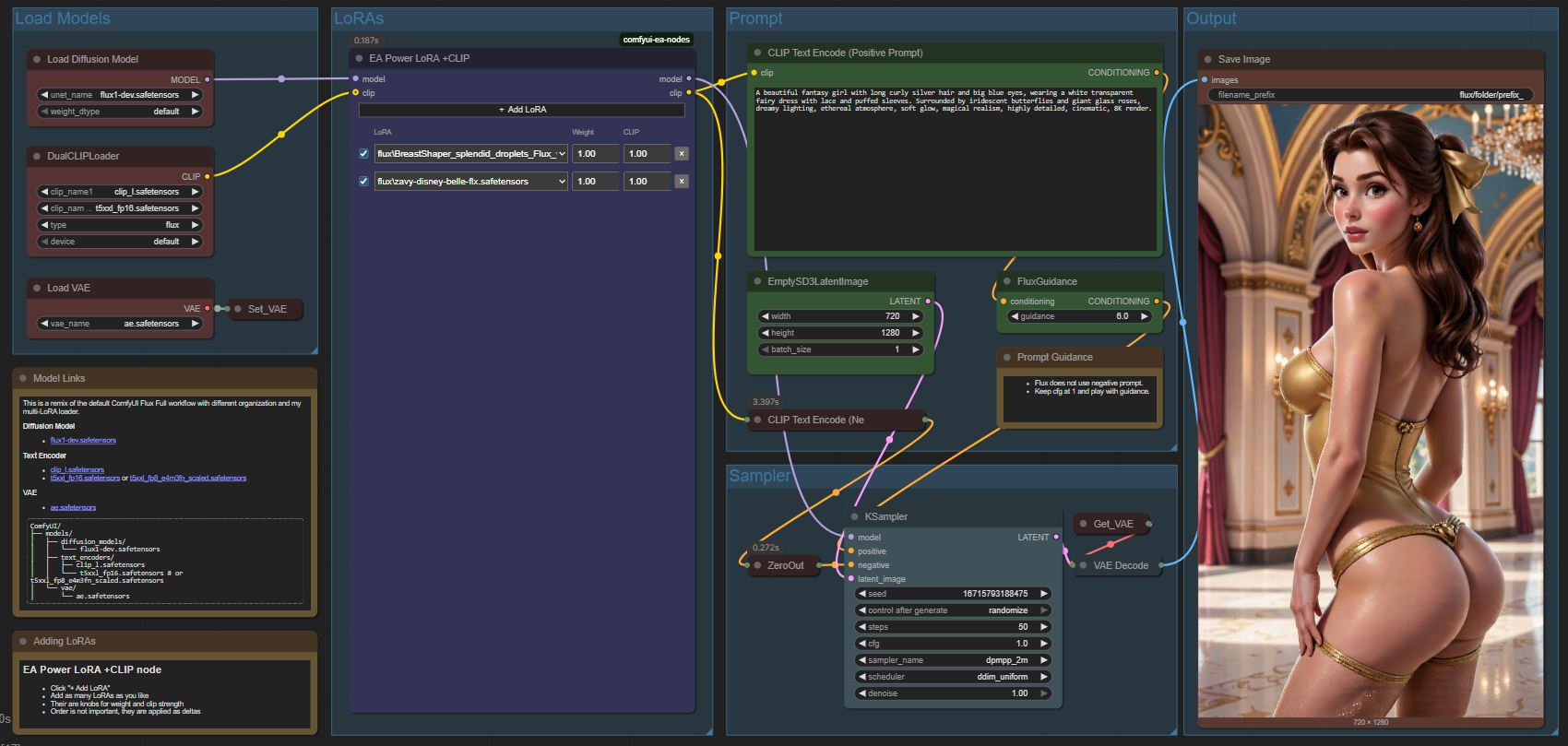Open the zavy-disney-belle LoRA file dropdown
Screen dimensions: 1568x746
470,182
